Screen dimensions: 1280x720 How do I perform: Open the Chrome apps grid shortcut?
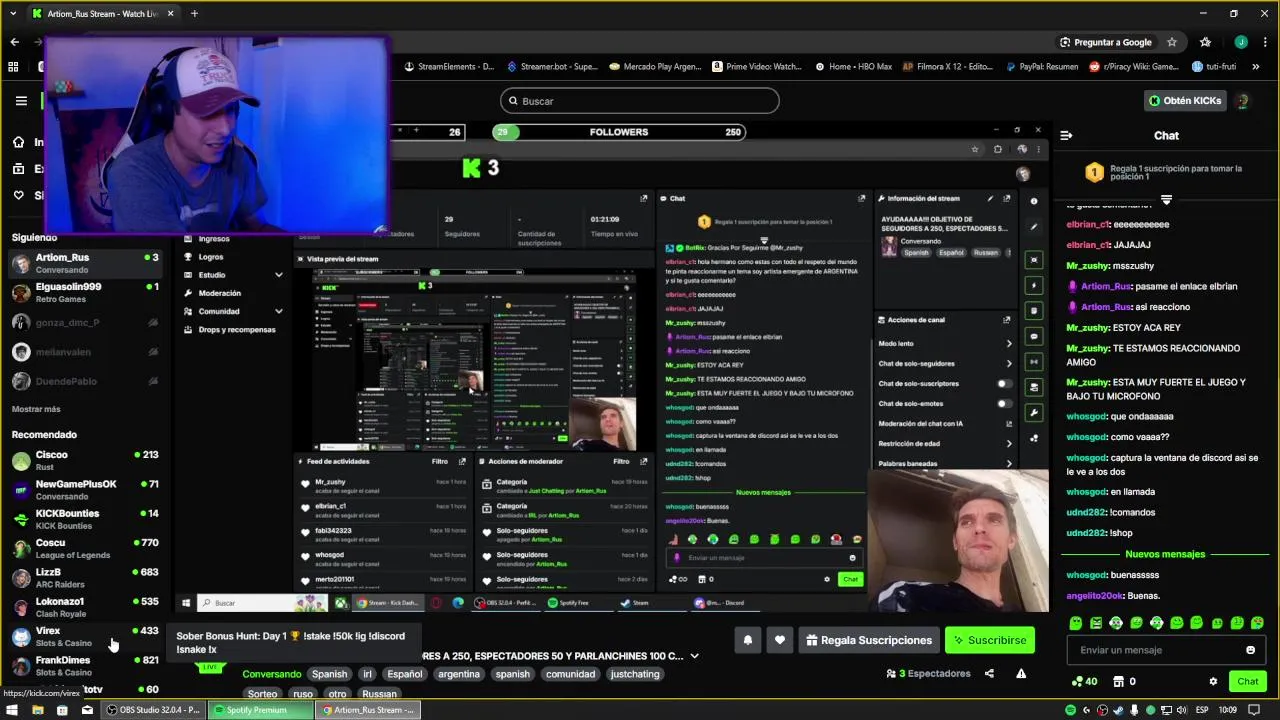click(13, 67)
